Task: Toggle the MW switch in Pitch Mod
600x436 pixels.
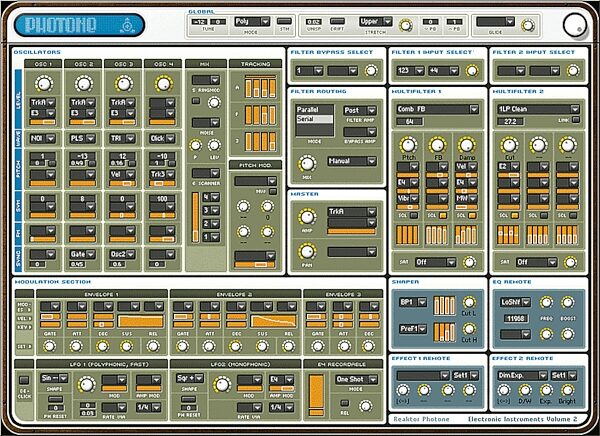Action: pyautogui.click(x=272, y=191)
